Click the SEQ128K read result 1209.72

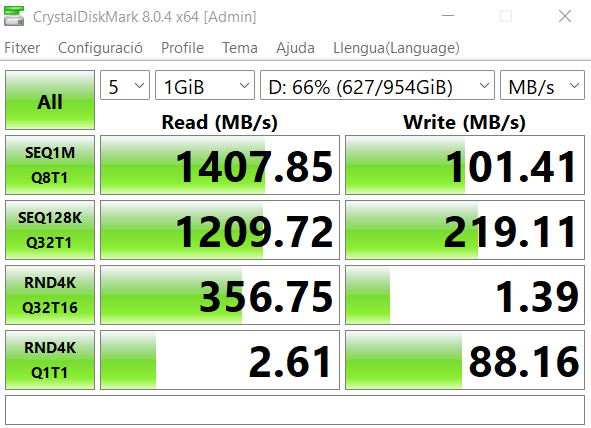coord(220,230)
